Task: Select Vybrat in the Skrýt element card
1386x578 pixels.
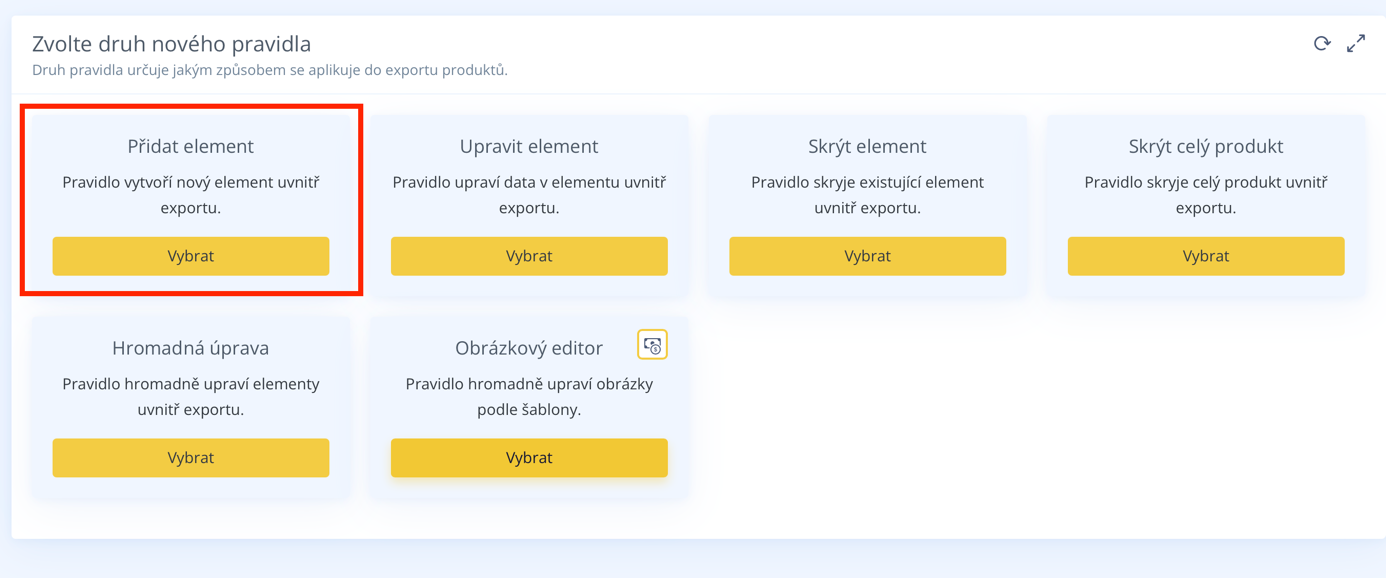Action: click(867, 256)
